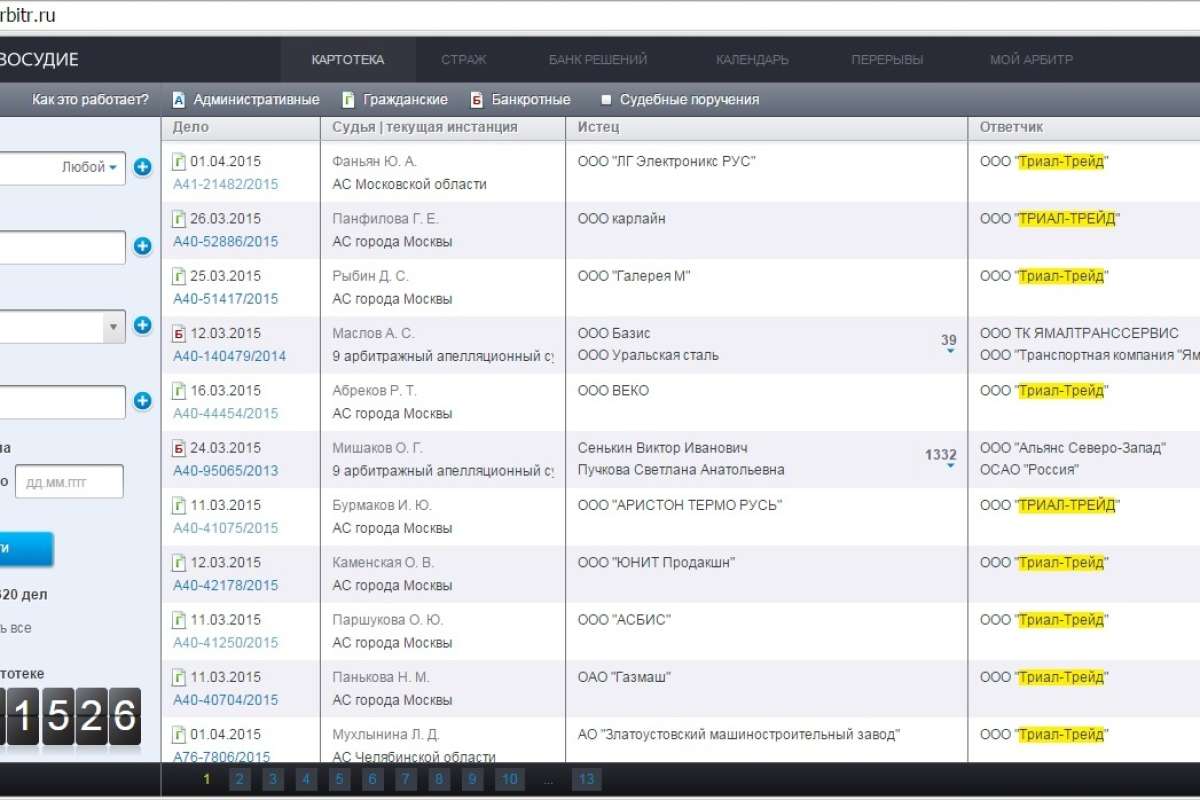Click the Истец column header

(598, 127)
